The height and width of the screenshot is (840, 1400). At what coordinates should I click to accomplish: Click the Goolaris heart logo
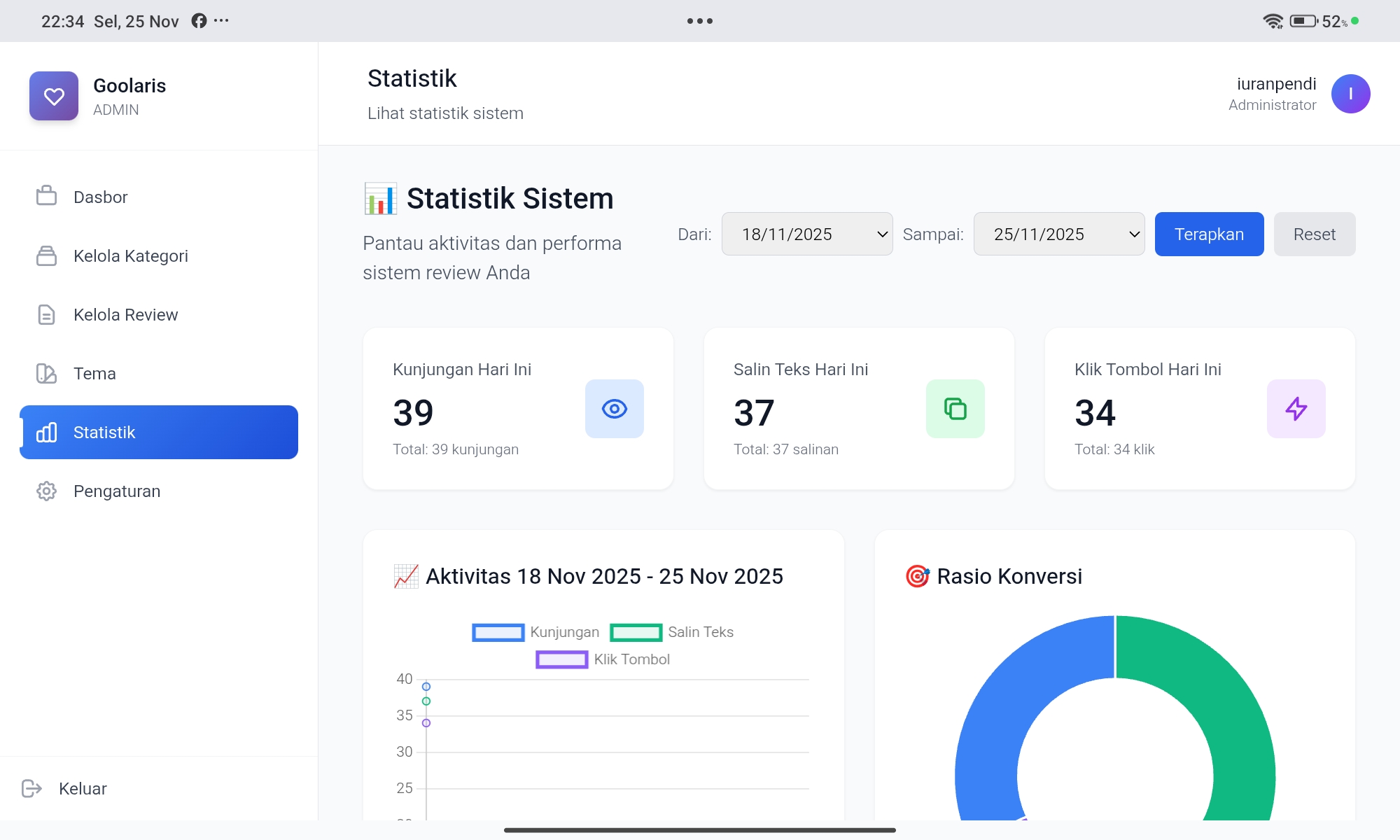coord(54,96)
